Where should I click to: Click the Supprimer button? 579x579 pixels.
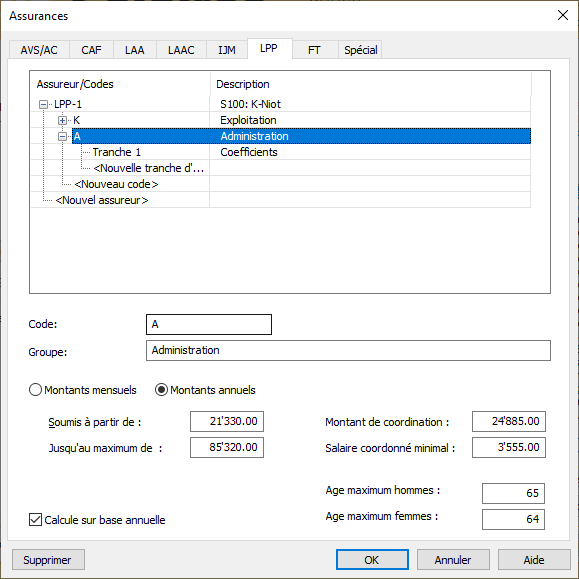48,560
